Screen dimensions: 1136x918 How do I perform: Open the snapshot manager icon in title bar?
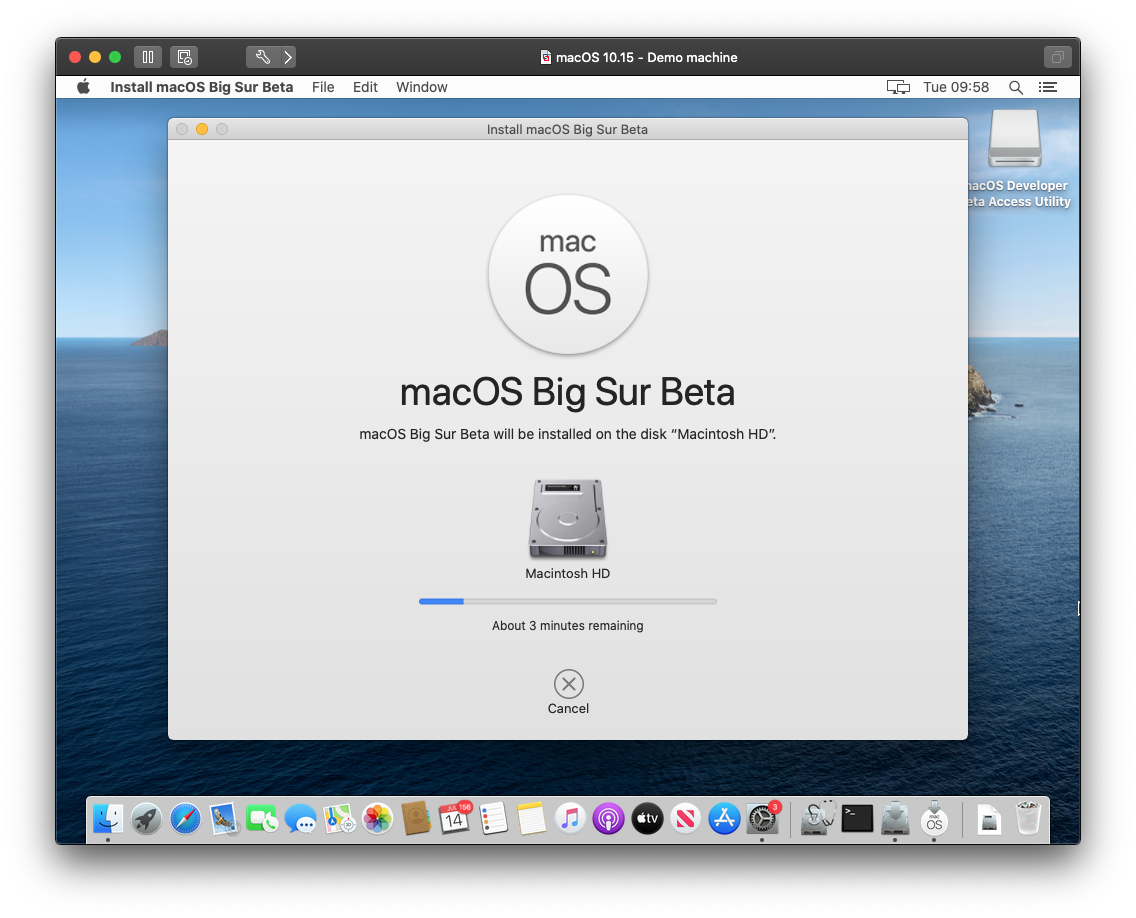coord(184,57)
